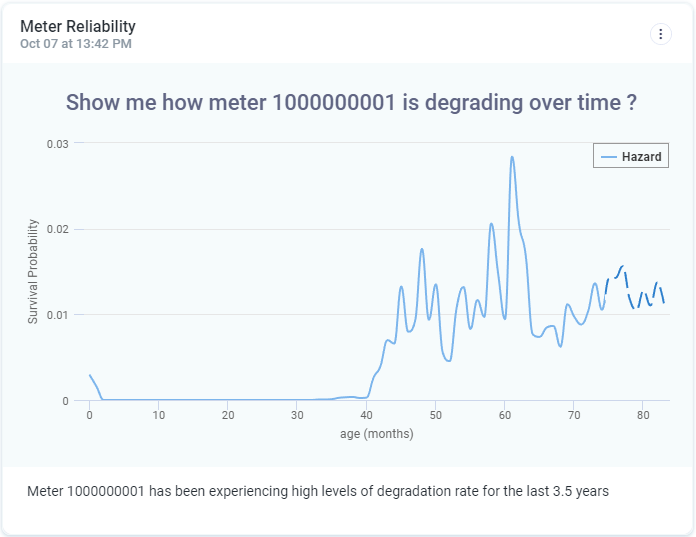Click the 20 tick on the x-axis

[228, 416]
